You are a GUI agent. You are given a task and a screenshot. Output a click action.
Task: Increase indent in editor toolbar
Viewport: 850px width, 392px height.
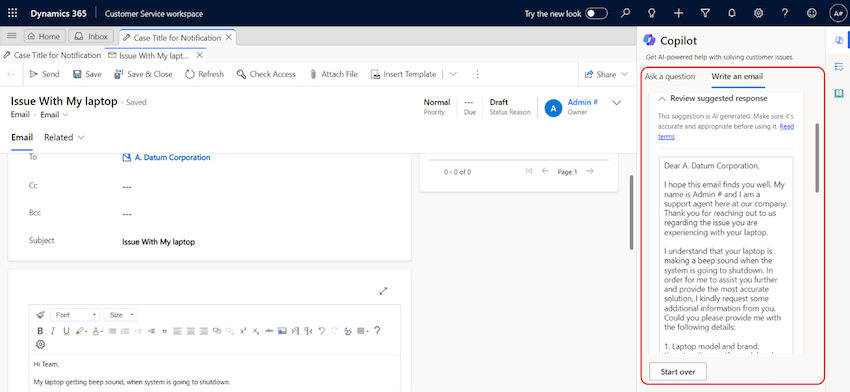point(151,331)
